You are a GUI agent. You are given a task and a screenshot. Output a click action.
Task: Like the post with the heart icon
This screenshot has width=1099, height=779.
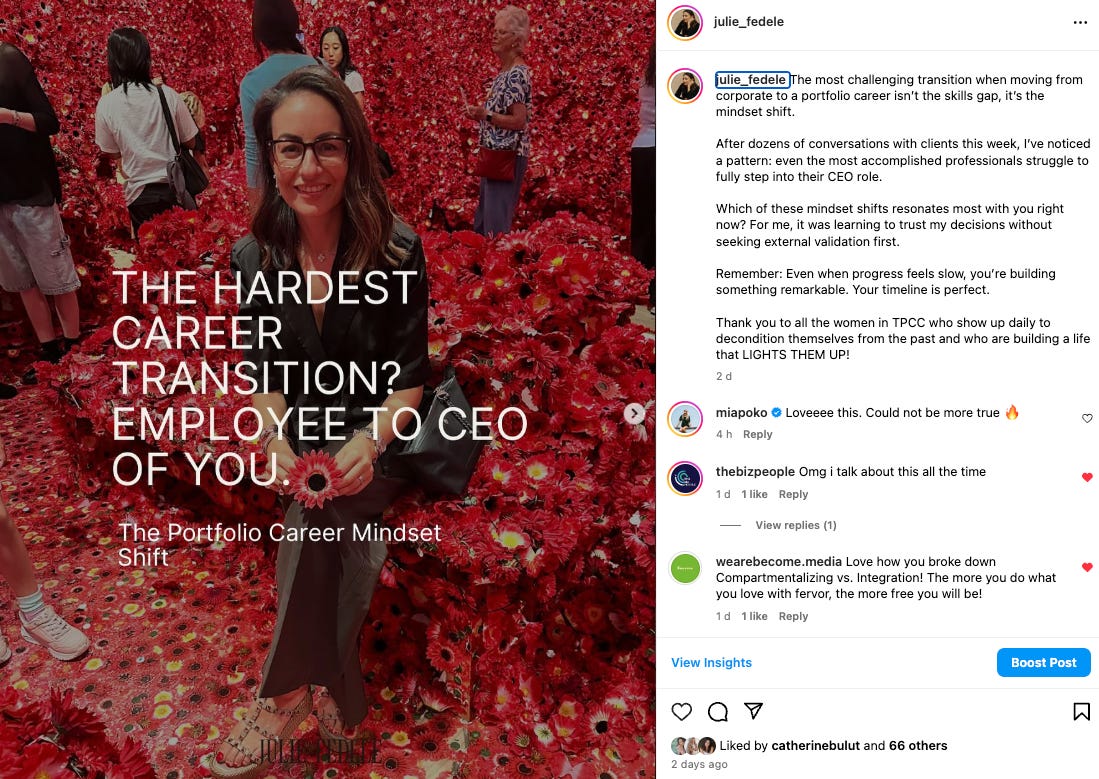point(681,712)
